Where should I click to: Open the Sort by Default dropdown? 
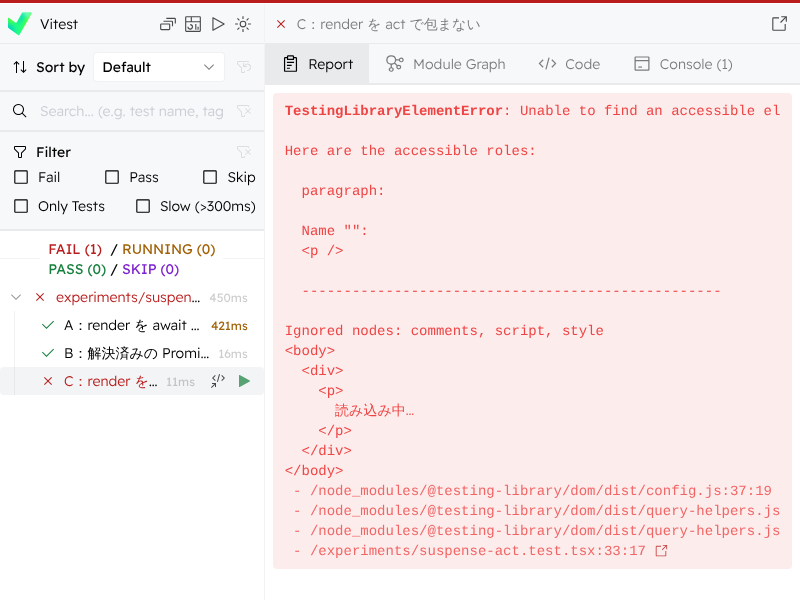click(x=159, y=67)
